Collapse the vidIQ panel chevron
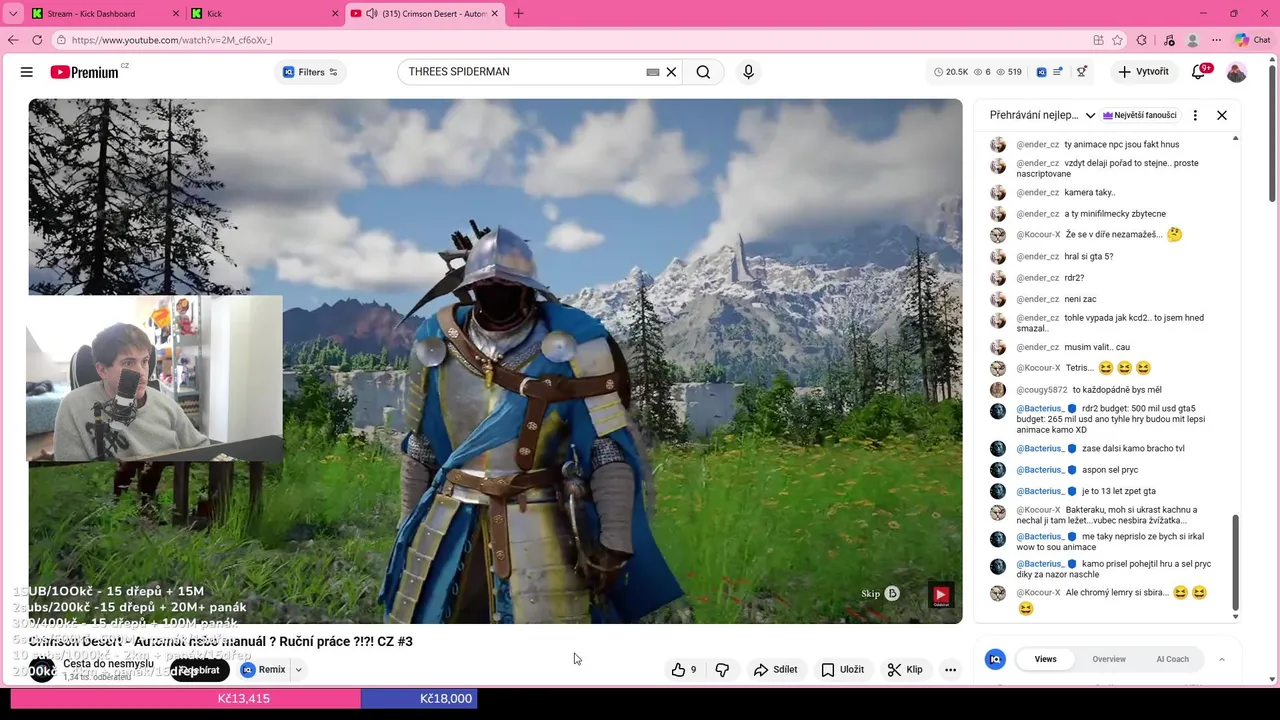 pyautogui.click(x=1221, y=659)
